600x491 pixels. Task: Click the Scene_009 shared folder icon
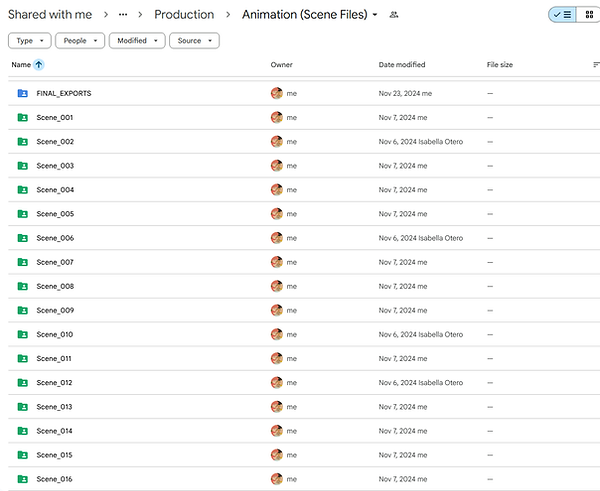click(23, 310)
